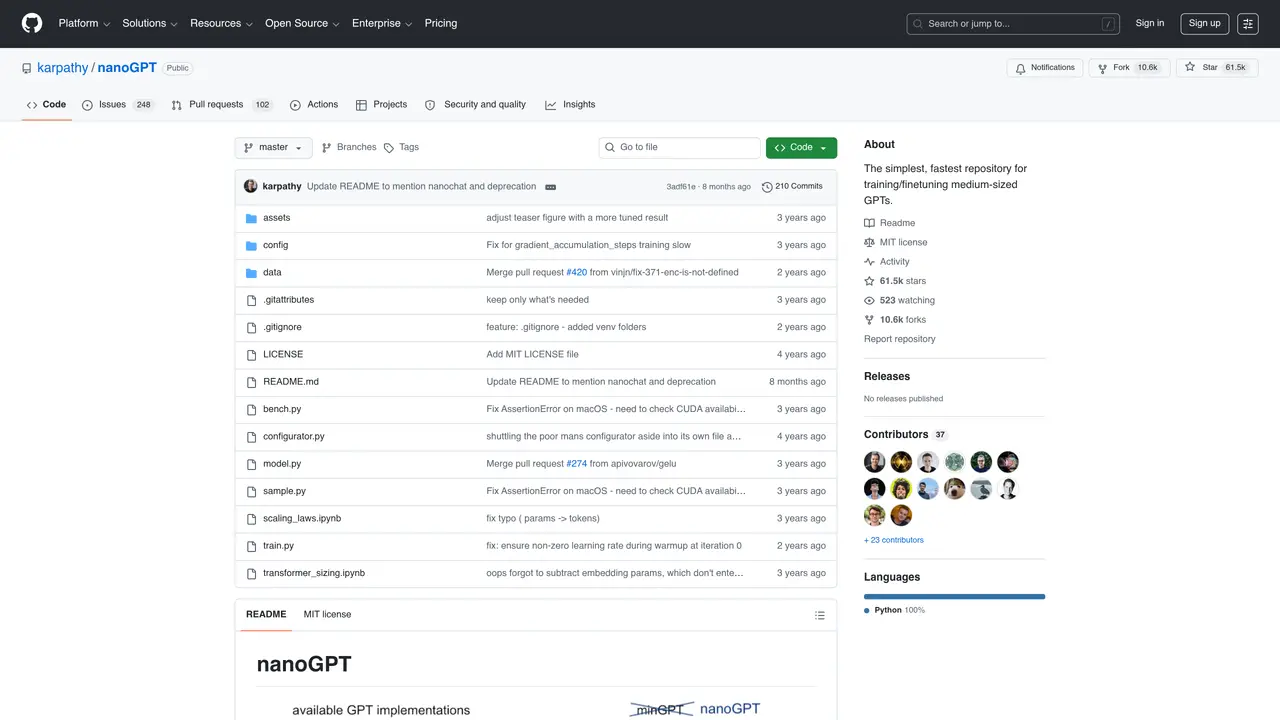Open transformer_sizing.ipynb file
The image size is (1280, 720).
(314, 573)
